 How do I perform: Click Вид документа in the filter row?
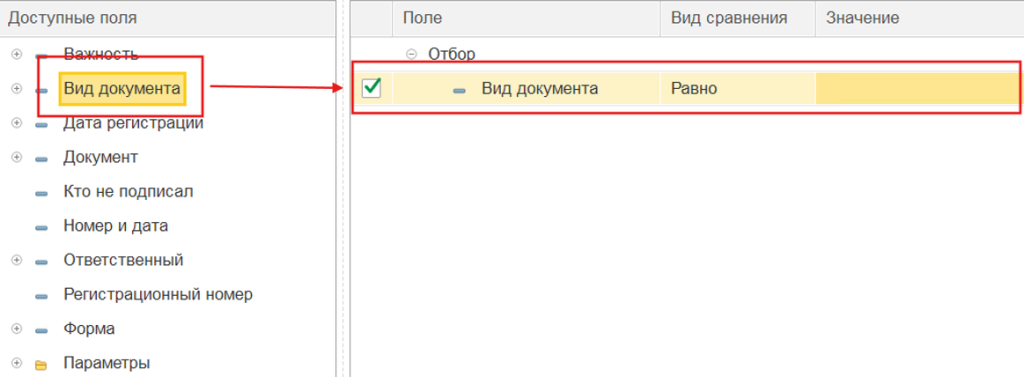point(539,88)
